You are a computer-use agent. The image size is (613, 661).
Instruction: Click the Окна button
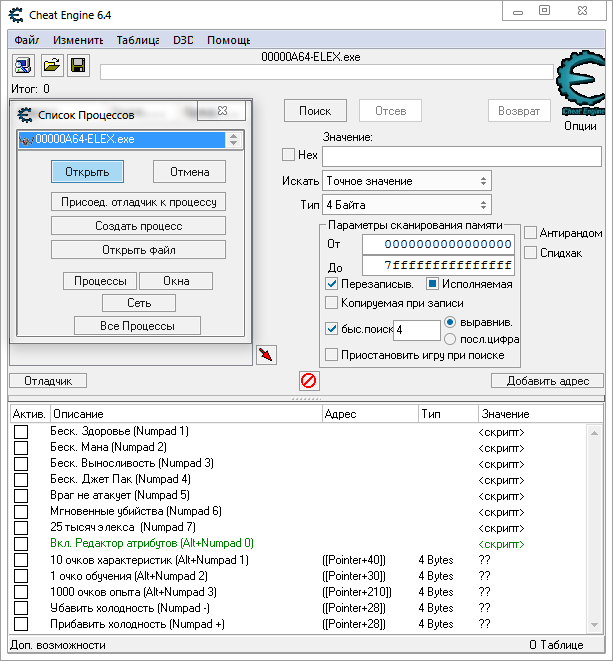click(x=176, y=281)
